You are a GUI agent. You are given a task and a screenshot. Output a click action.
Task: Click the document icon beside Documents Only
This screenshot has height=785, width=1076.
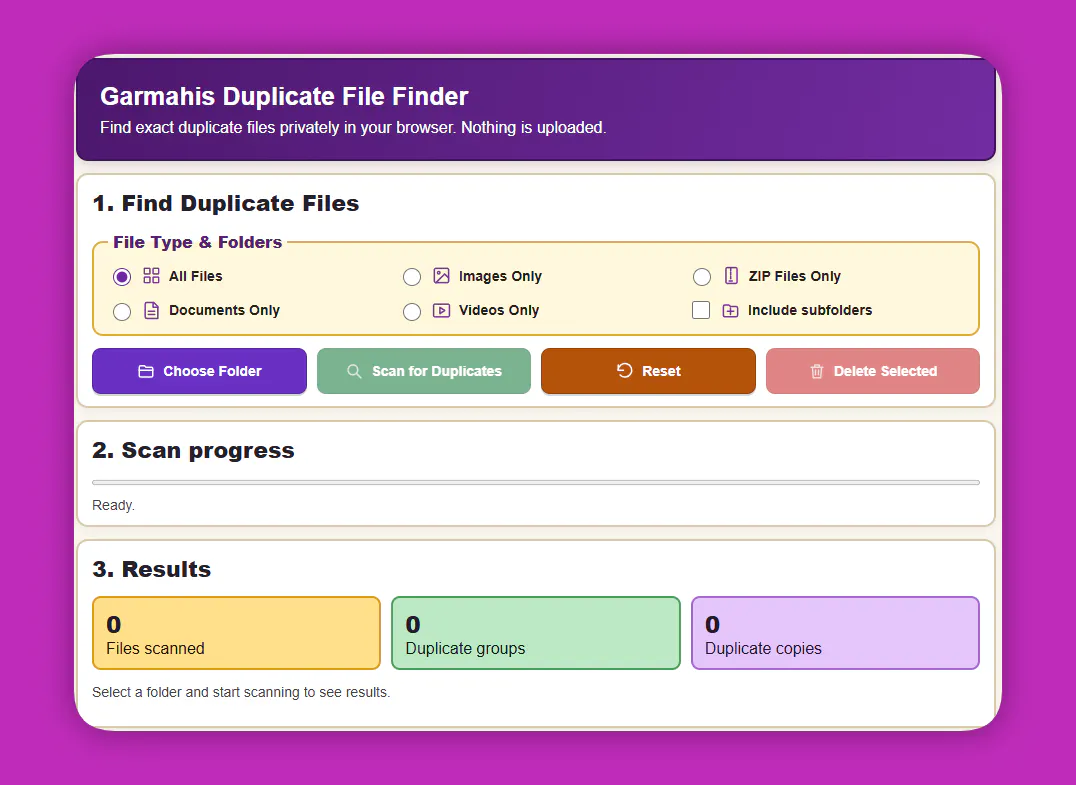151,310
